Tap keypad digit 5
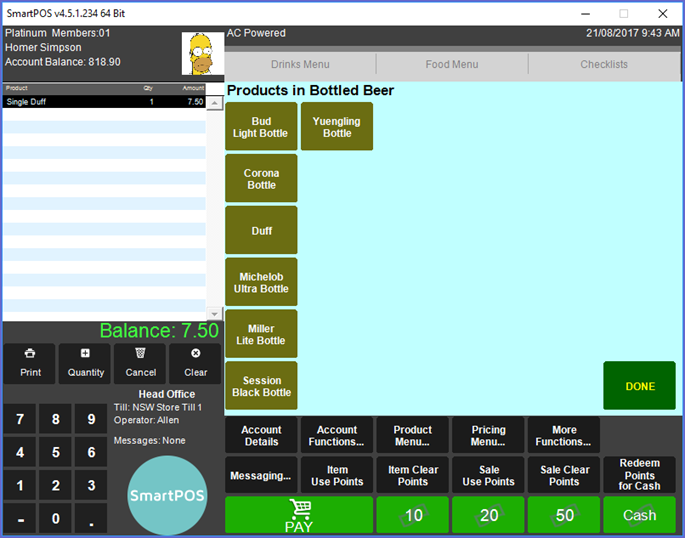This screenshot has height=538, width=685. click(55, 452)
